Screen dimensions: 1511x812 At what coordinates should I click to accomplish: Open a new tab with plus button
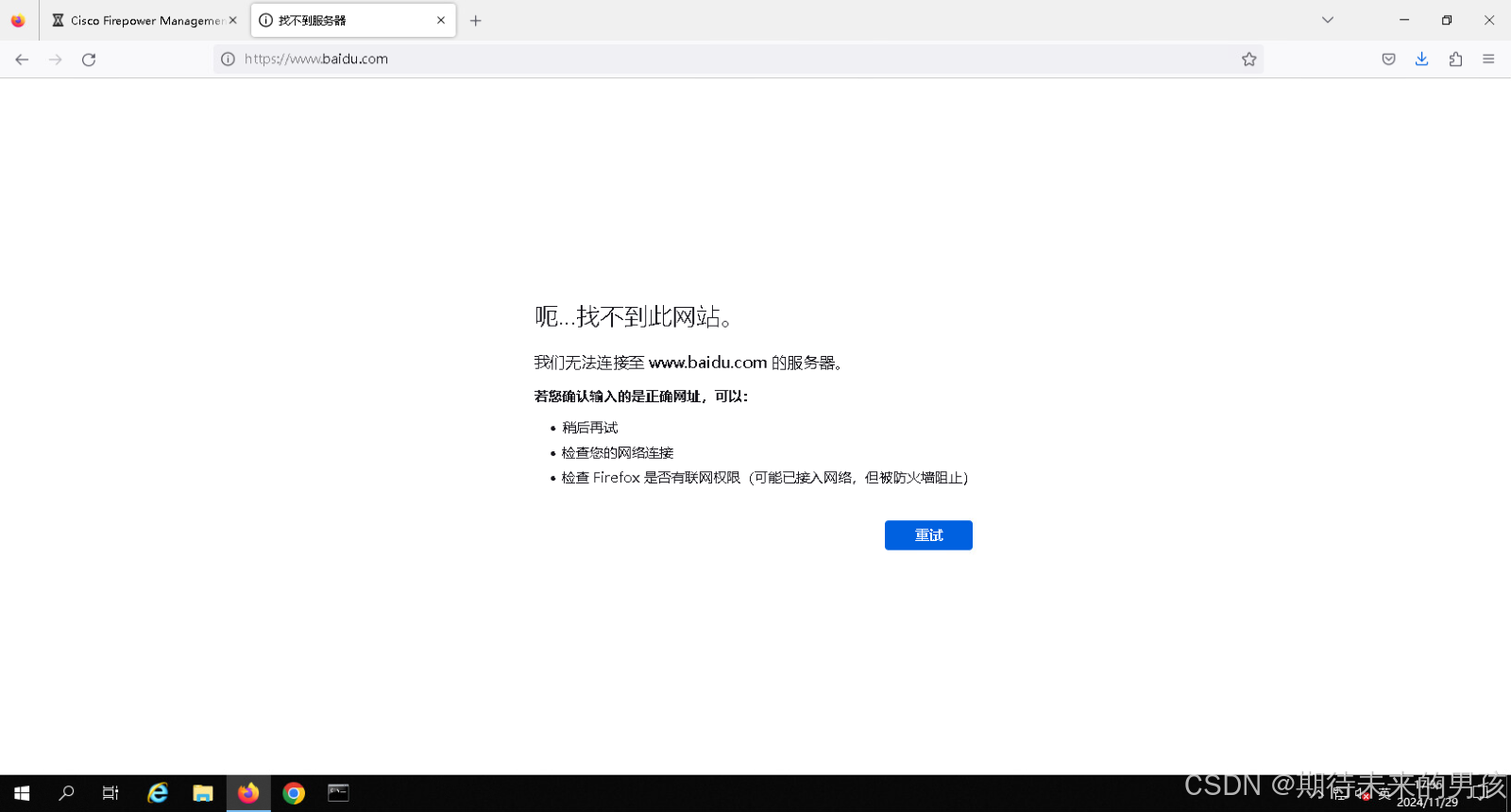point(476,20)
